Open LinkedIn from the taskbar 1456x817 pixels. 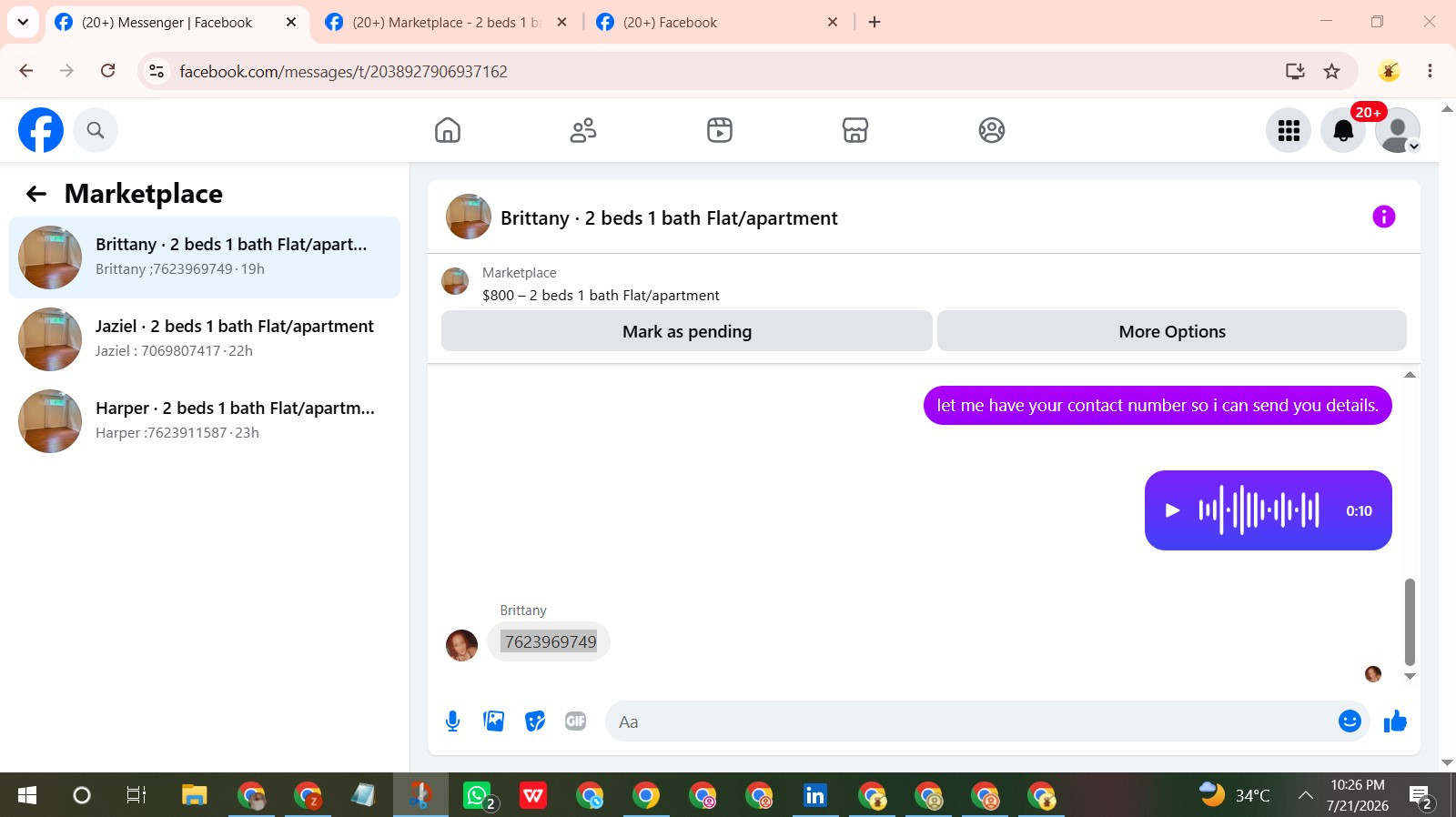coord(815,796)
